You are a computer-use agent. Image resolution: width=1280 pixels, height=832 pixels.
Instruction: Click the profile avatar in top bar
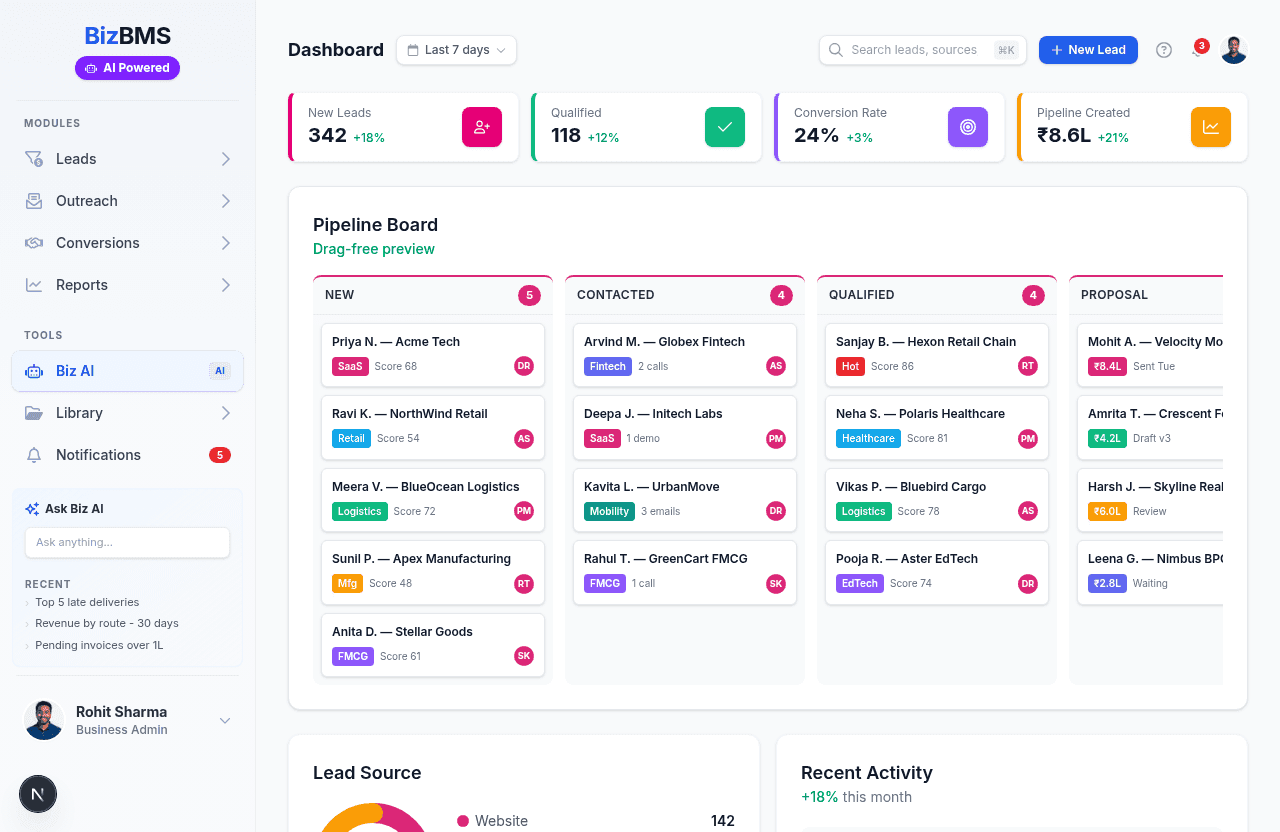(x=1234, y=50)
